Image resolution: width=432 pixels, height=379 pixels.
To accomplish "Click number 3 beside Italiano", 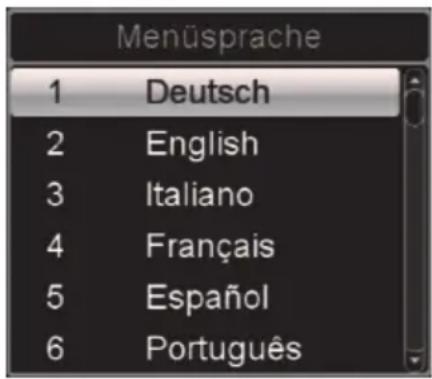I will click(55, 194).
